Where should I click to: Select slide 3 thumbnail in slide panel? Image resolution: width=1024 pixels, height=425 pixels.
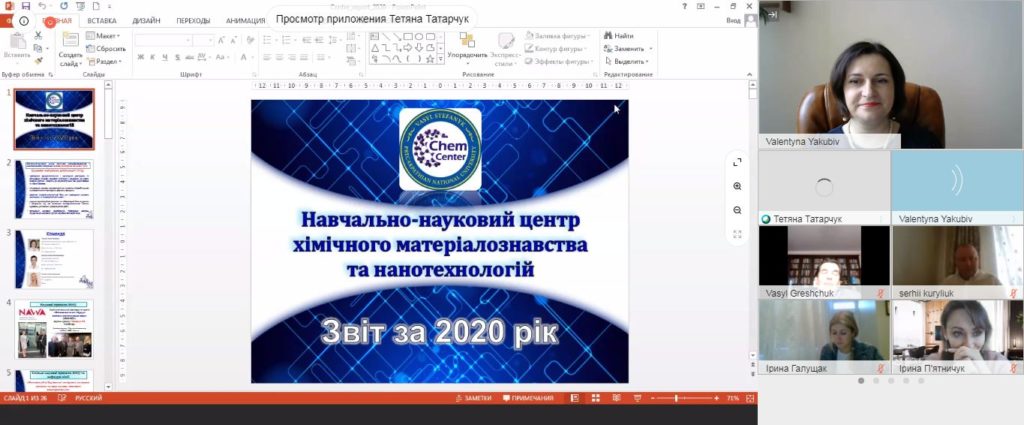tap(55, 259)
